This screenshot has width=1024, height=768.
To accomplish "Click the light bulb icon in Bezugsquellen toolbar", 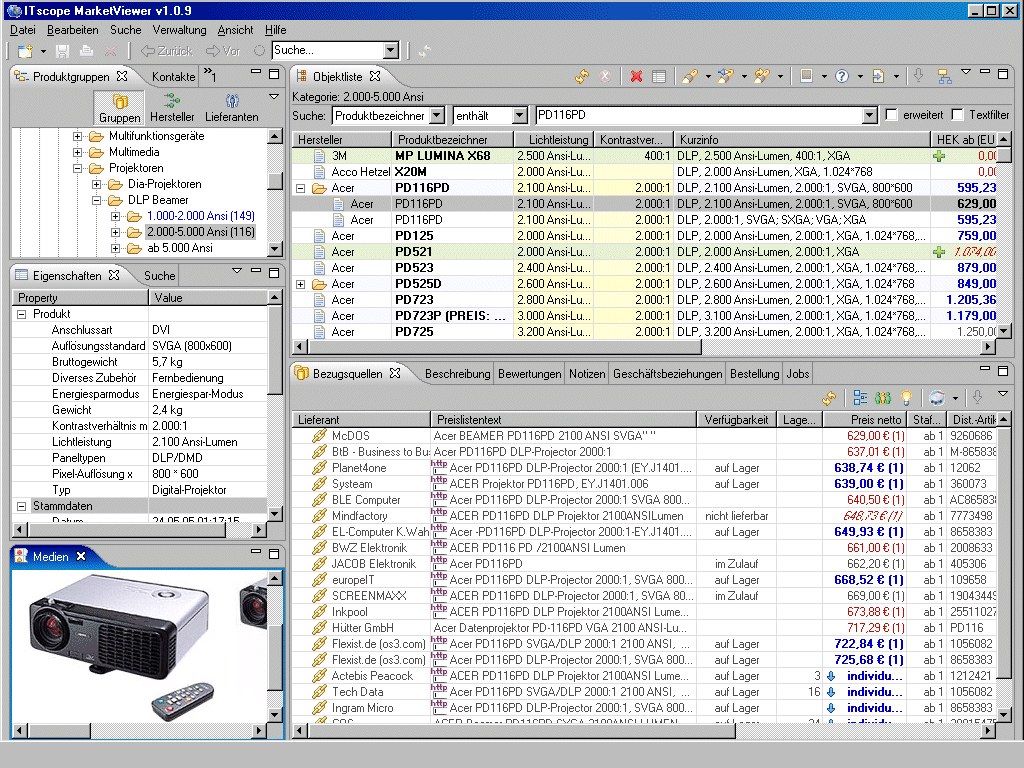I will pyautogui.click(x=906, y=397).
